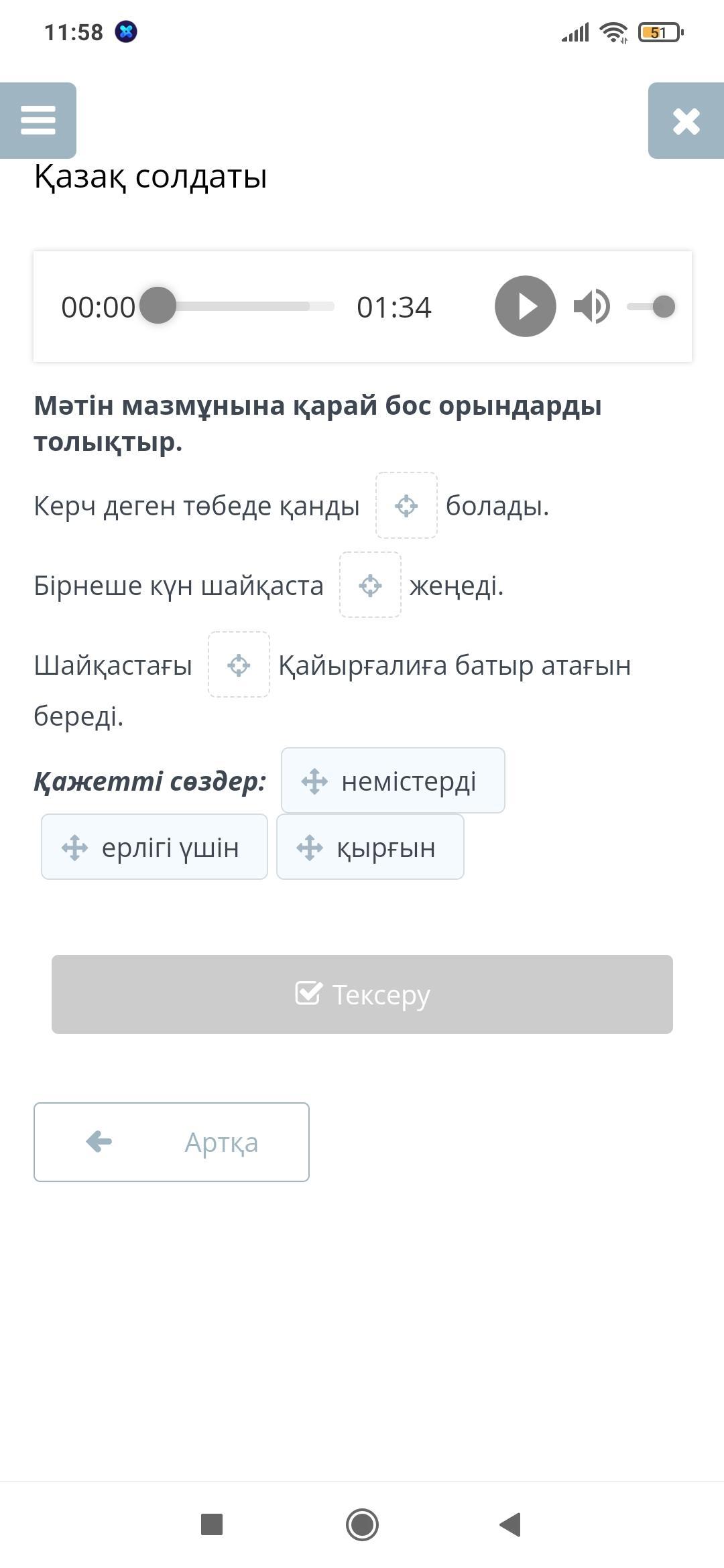Click the move handle icon on 'ерлігі үшін'
Screen dimensions: 724x1568
pos(74,848)
